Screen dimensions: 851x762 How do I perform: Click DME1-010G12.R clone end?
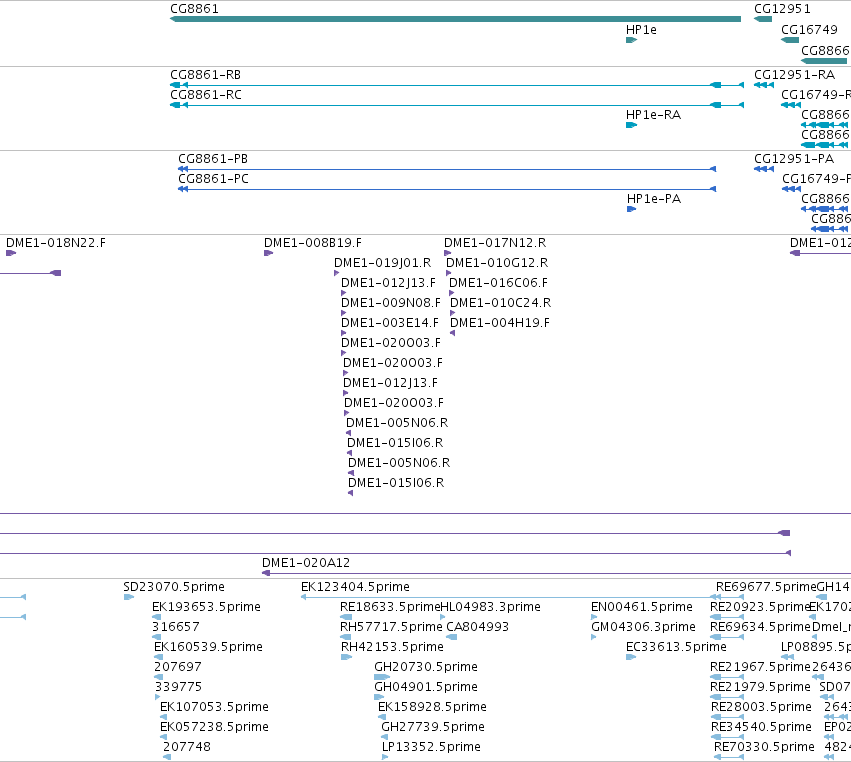[x=449, y=273]
